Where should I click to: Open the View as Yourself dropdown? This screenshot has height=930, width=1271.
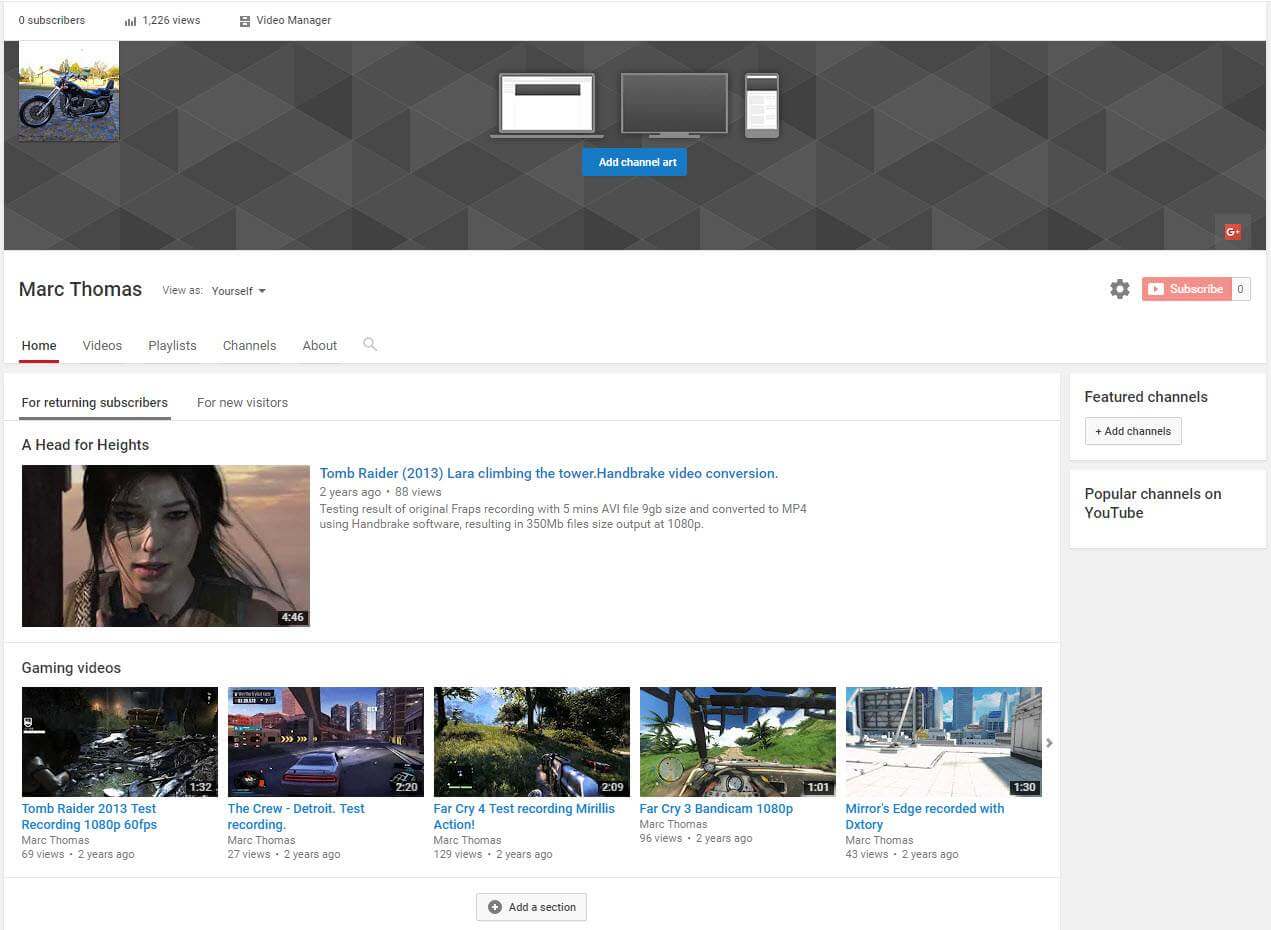[x=239, y=291]
